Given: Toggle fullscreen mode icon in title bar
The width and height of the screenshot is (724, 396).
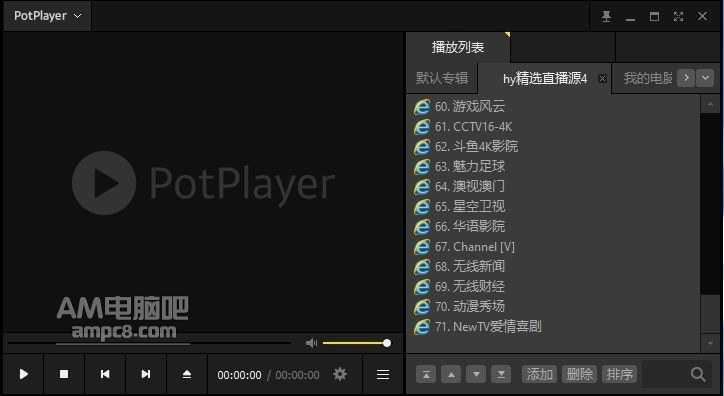Looking at the screenshot, I should [678, 17].
